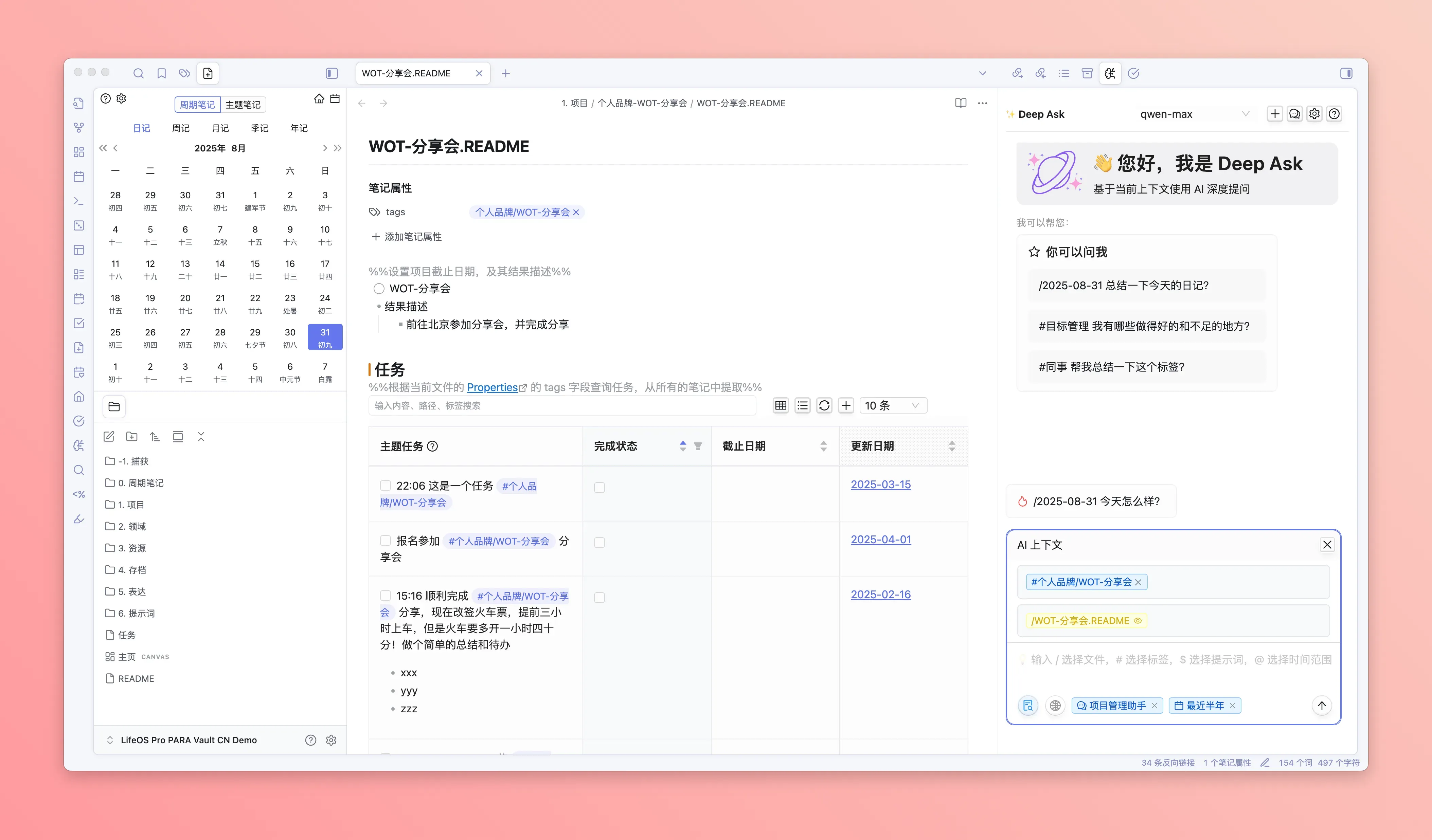Expand the 1. 项目 folder
This screenshot has height=840, width=1432.
pyautogui.click(x=131, y=505)
